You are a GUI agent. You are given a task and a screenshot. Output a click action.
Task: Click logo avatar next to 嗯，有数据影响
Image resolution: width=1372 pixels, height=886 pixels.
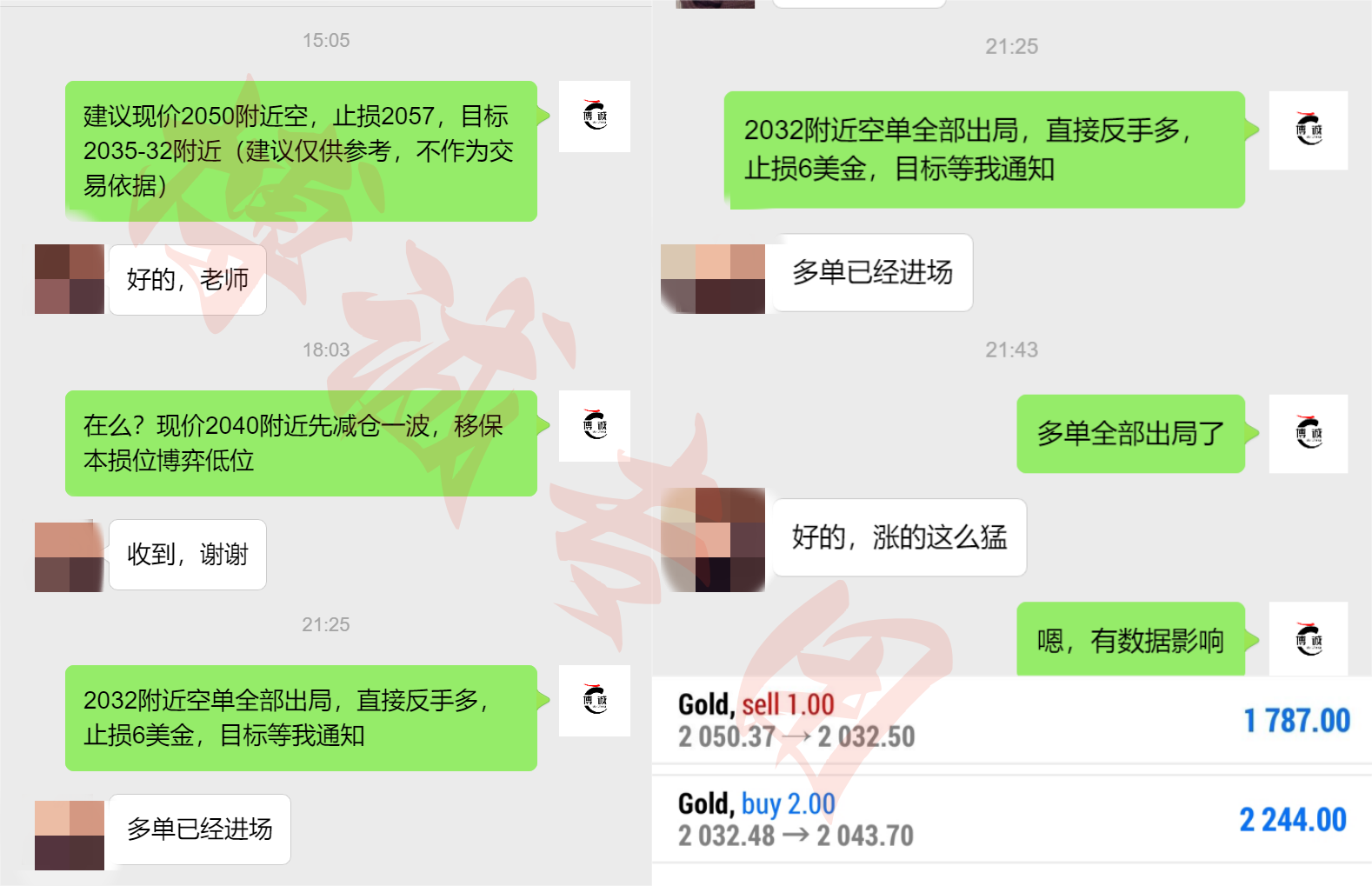(x=1309, y=639)
